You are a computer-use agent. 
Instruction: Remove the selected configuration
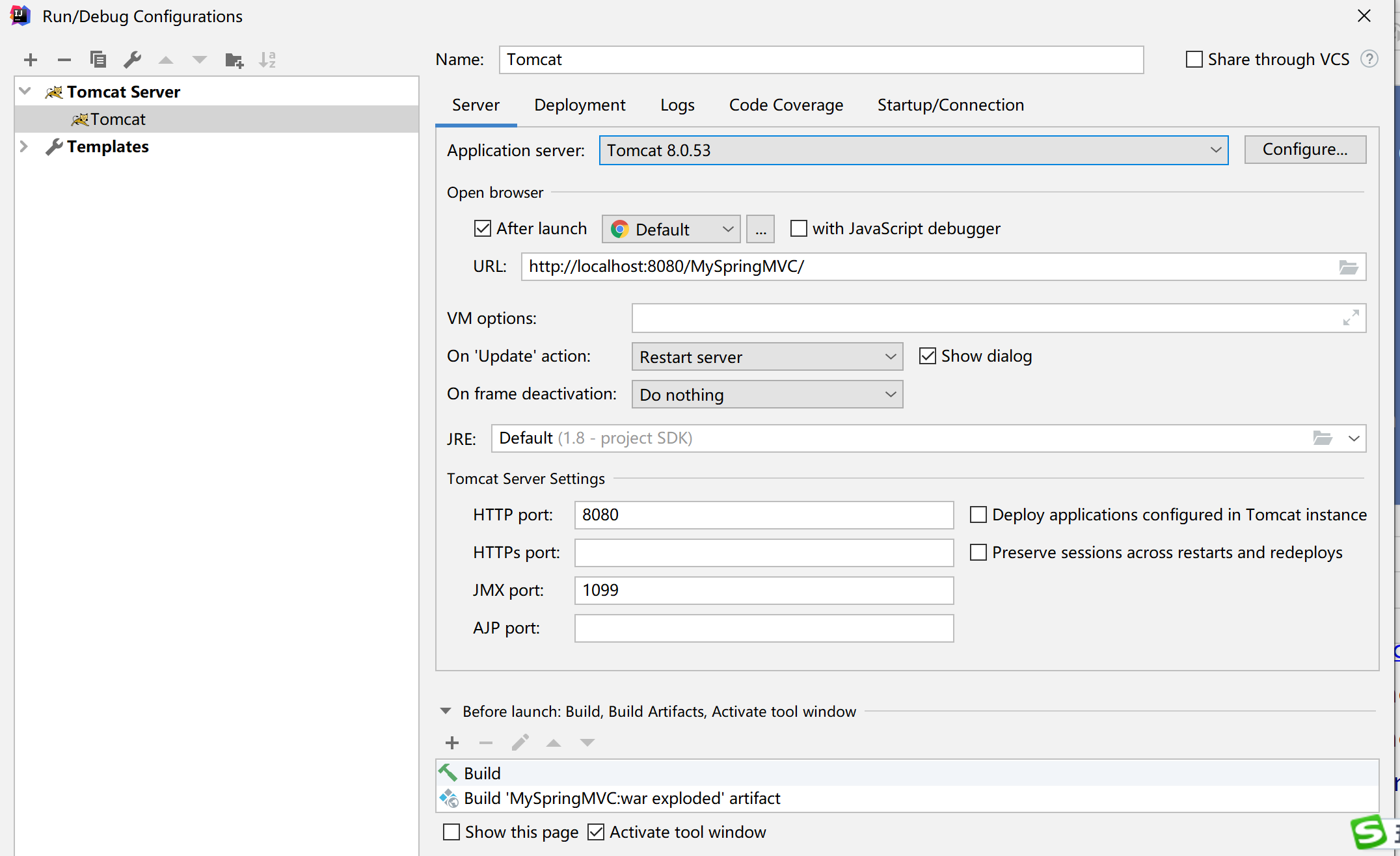64,60
